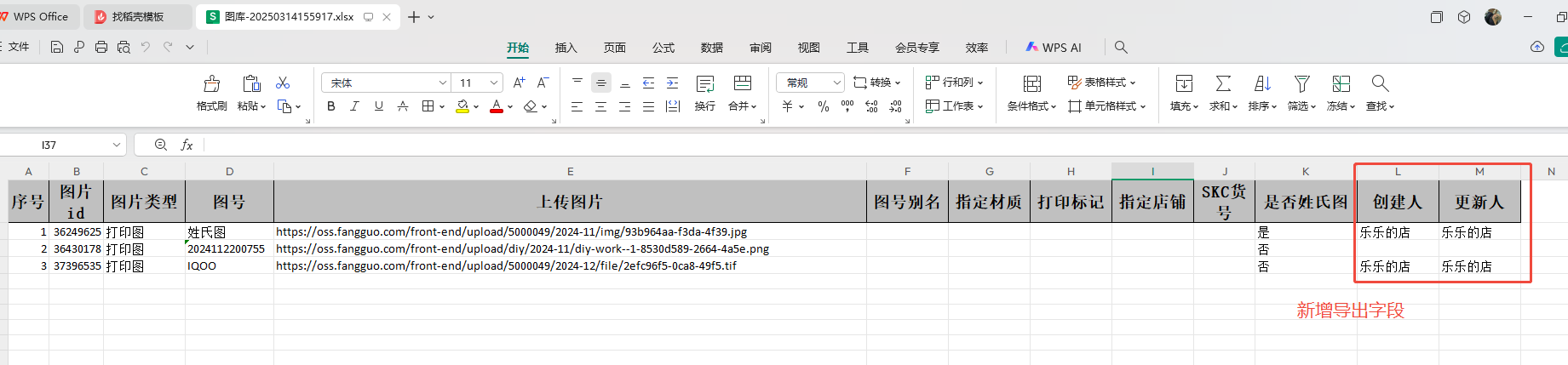Increase font size with A+ icon

click(x=519, y=83)
